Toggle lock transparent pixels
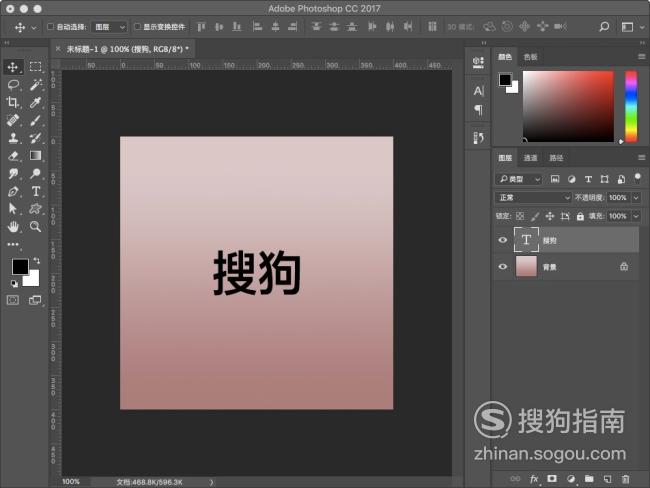Image resolution: width=650 pixels, height=488 pixels. click(x=520, y=216)
